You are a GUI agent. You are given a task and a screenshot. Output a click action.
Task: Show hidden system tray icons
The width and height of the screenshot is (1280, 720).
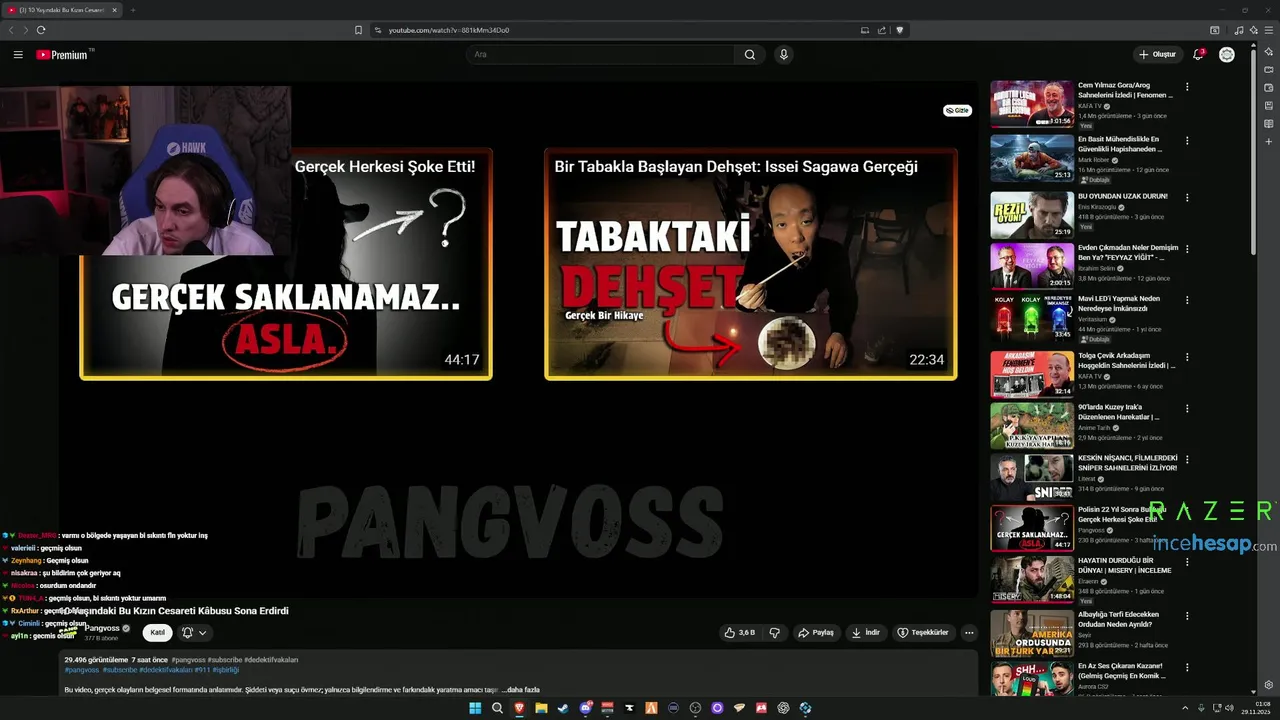pos(1186,708)
